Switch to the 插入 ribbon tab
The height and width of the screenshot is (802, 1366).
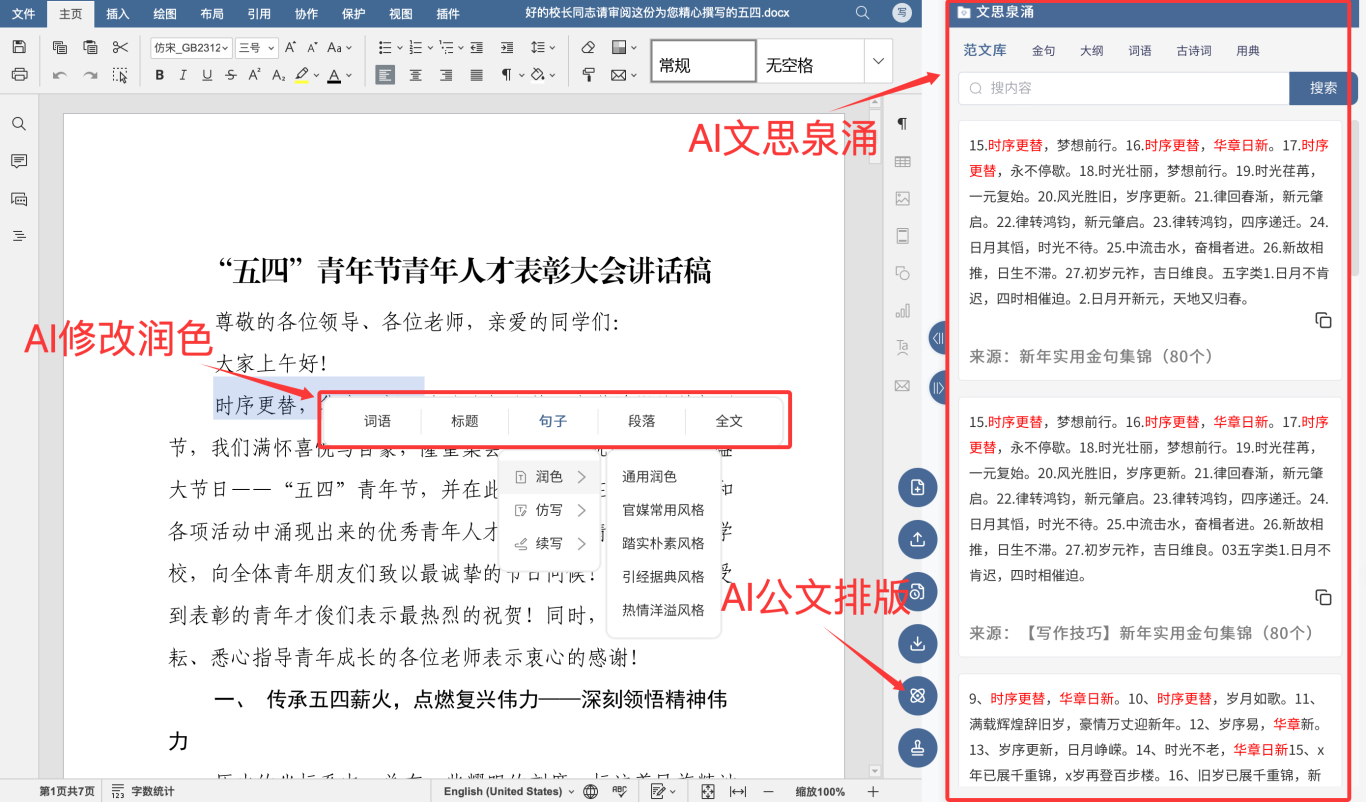click(x=118, y=14)
